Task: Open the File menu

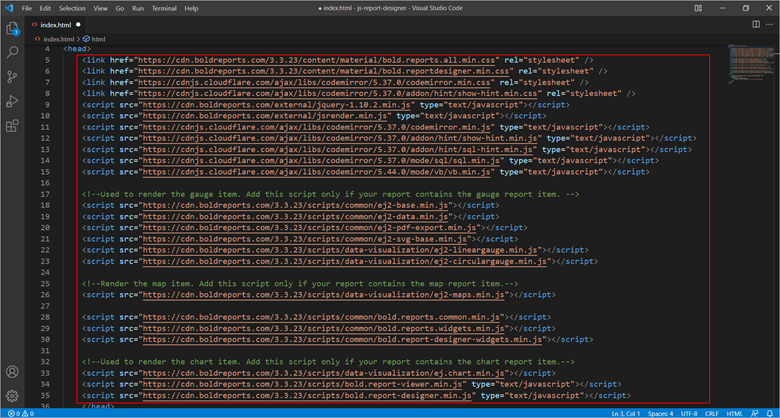Action: point(26,8)
